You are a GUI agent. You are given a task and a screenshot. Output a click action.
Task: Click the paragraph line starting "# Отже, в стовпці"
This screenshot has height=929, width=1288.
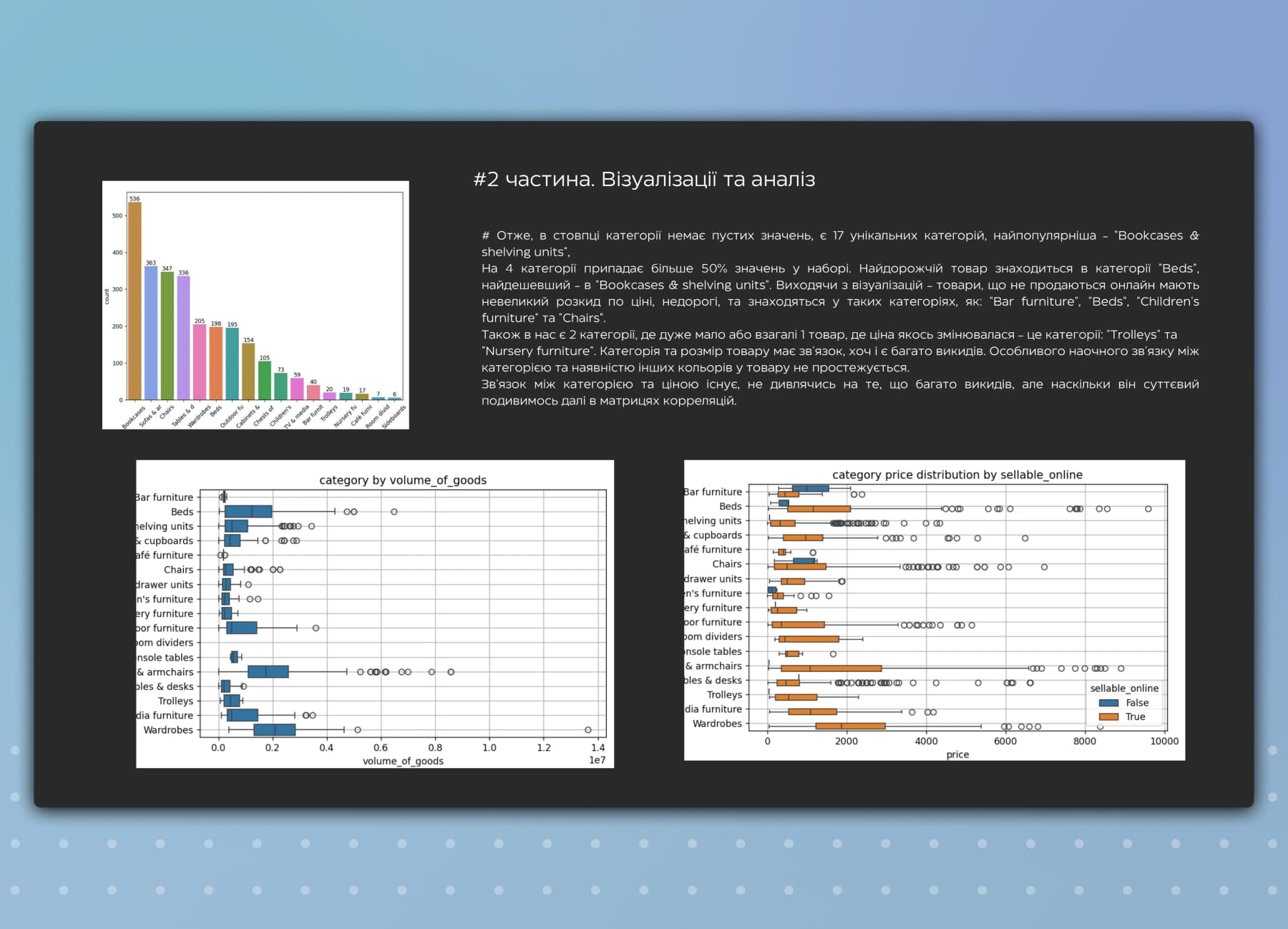[x=840, y=235]
